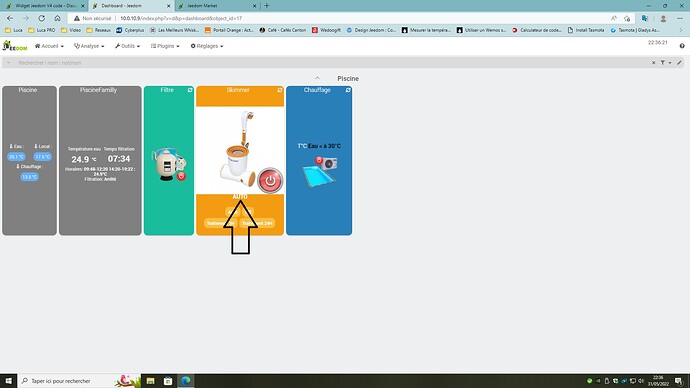690x388 pixels.
Task: Toggle the Skimmer red power button
Action: coord(270,180)
